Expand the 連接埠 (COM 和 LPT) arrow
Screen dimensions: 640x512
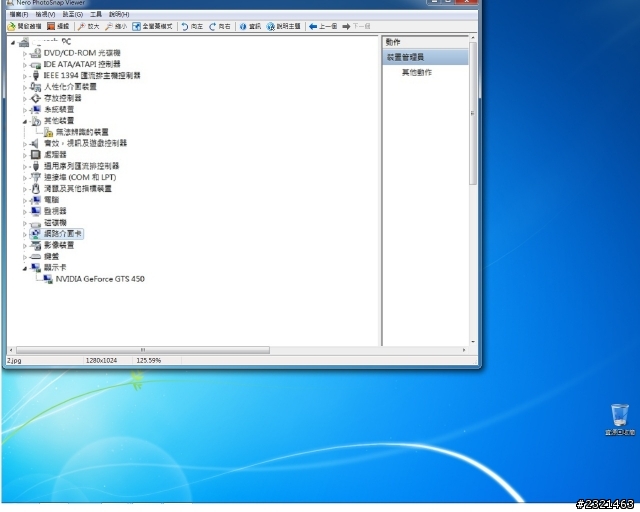tap(24, 178)
